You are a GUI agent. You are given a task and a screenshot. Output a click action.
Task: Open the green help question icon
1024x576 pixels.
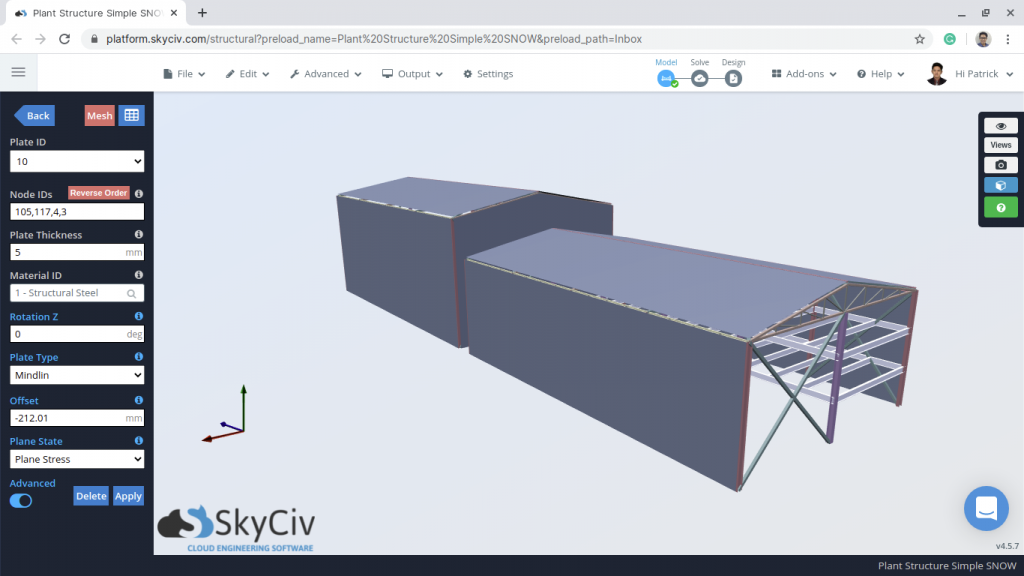click(x=1000, y=207)
